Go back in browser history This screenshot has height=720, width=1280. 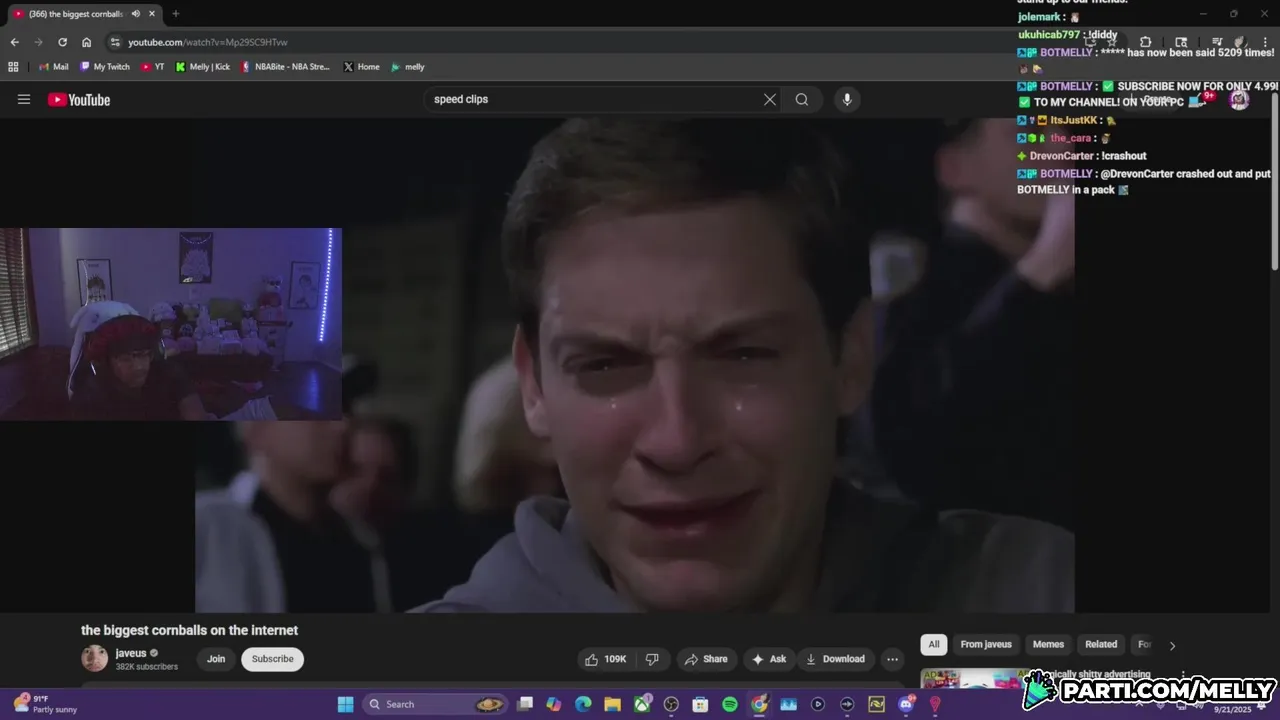(x=14, y=42)
